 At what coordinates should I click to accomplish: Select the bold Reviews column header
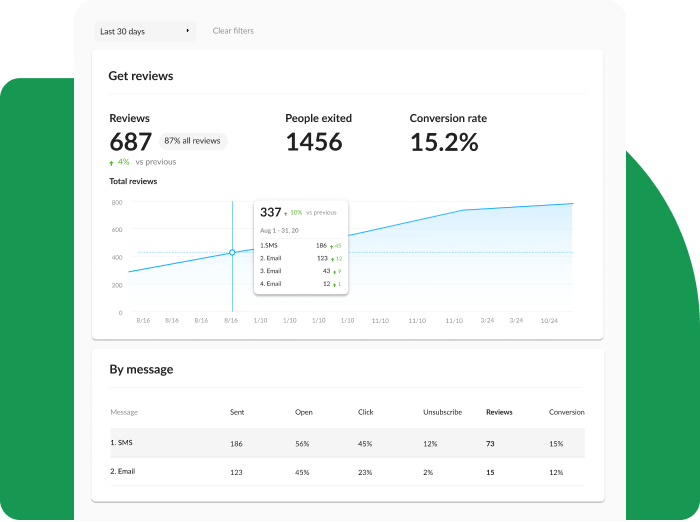[500, 412]
